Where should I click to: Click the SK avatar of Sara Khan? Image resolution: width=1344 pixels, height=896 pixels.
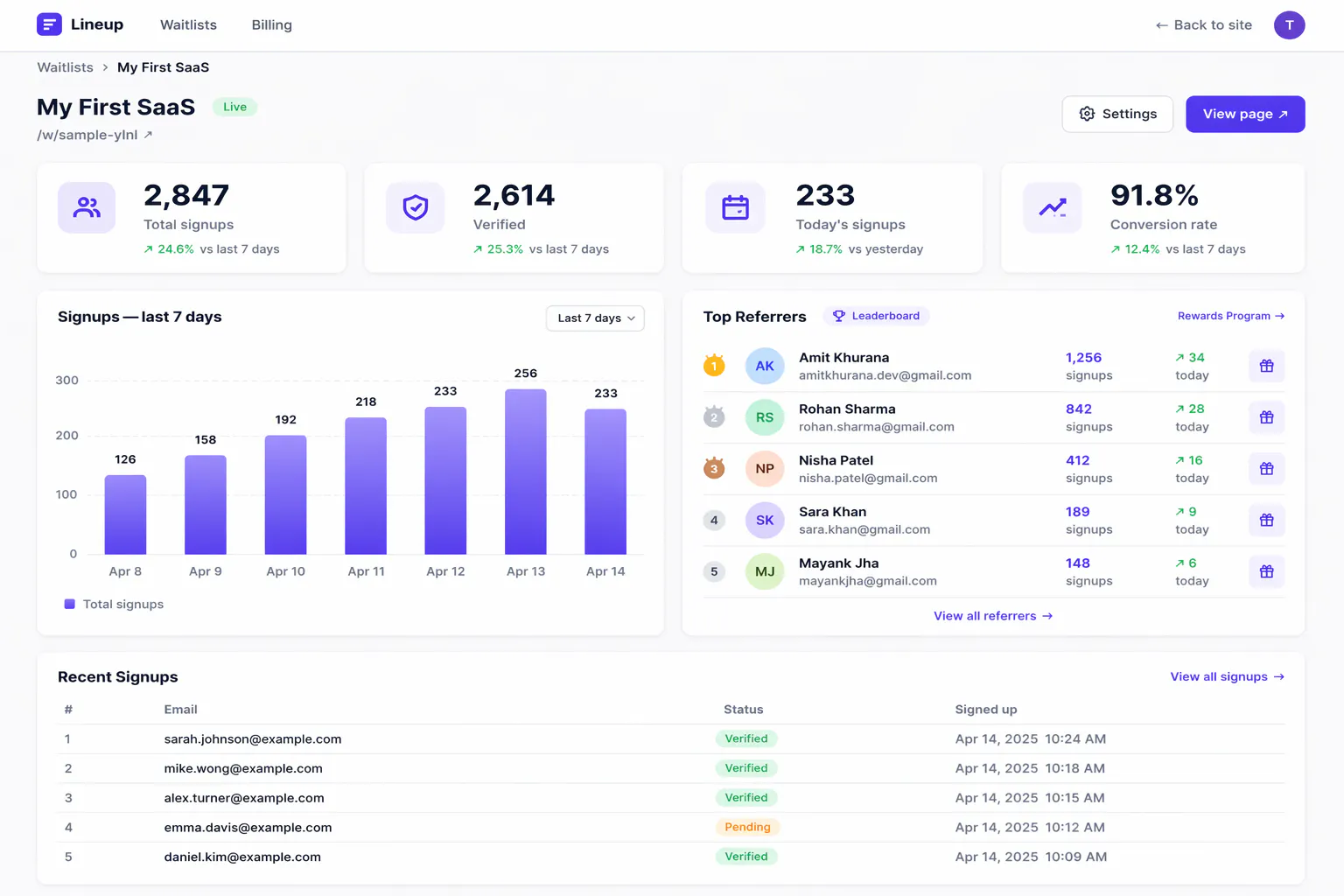tap(765, 520)
